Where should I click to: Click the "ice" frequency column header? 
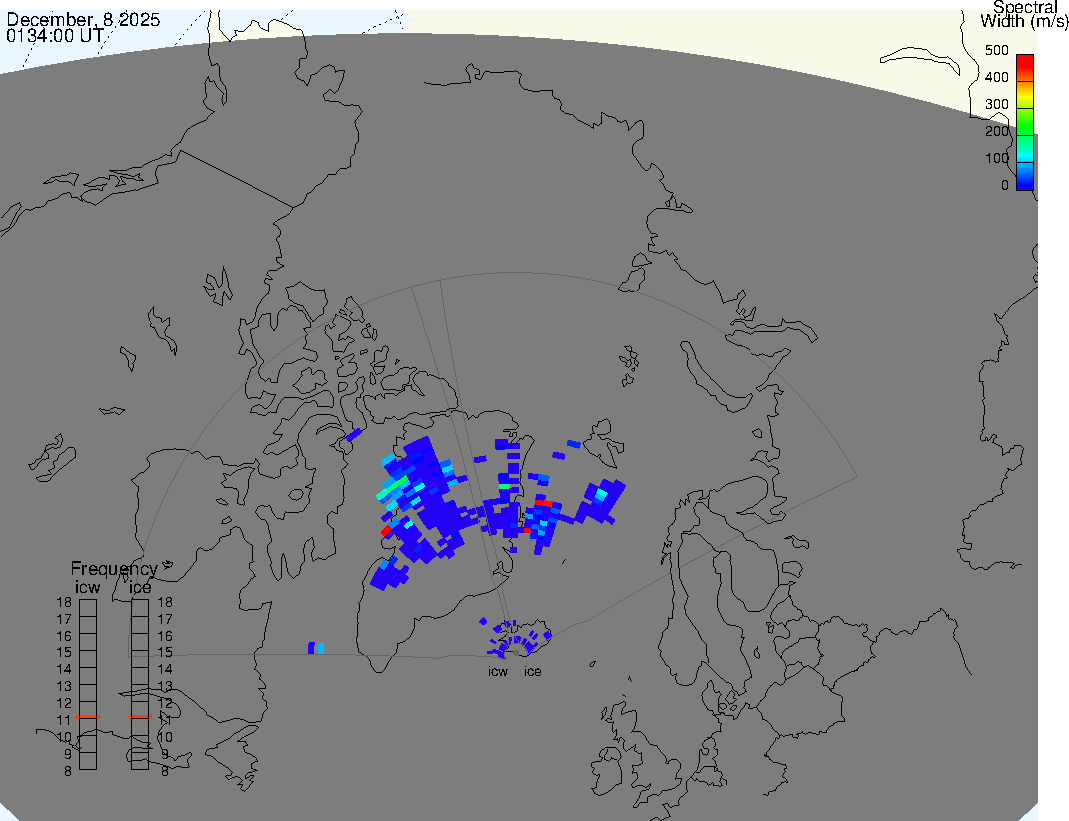click(140, 587)
